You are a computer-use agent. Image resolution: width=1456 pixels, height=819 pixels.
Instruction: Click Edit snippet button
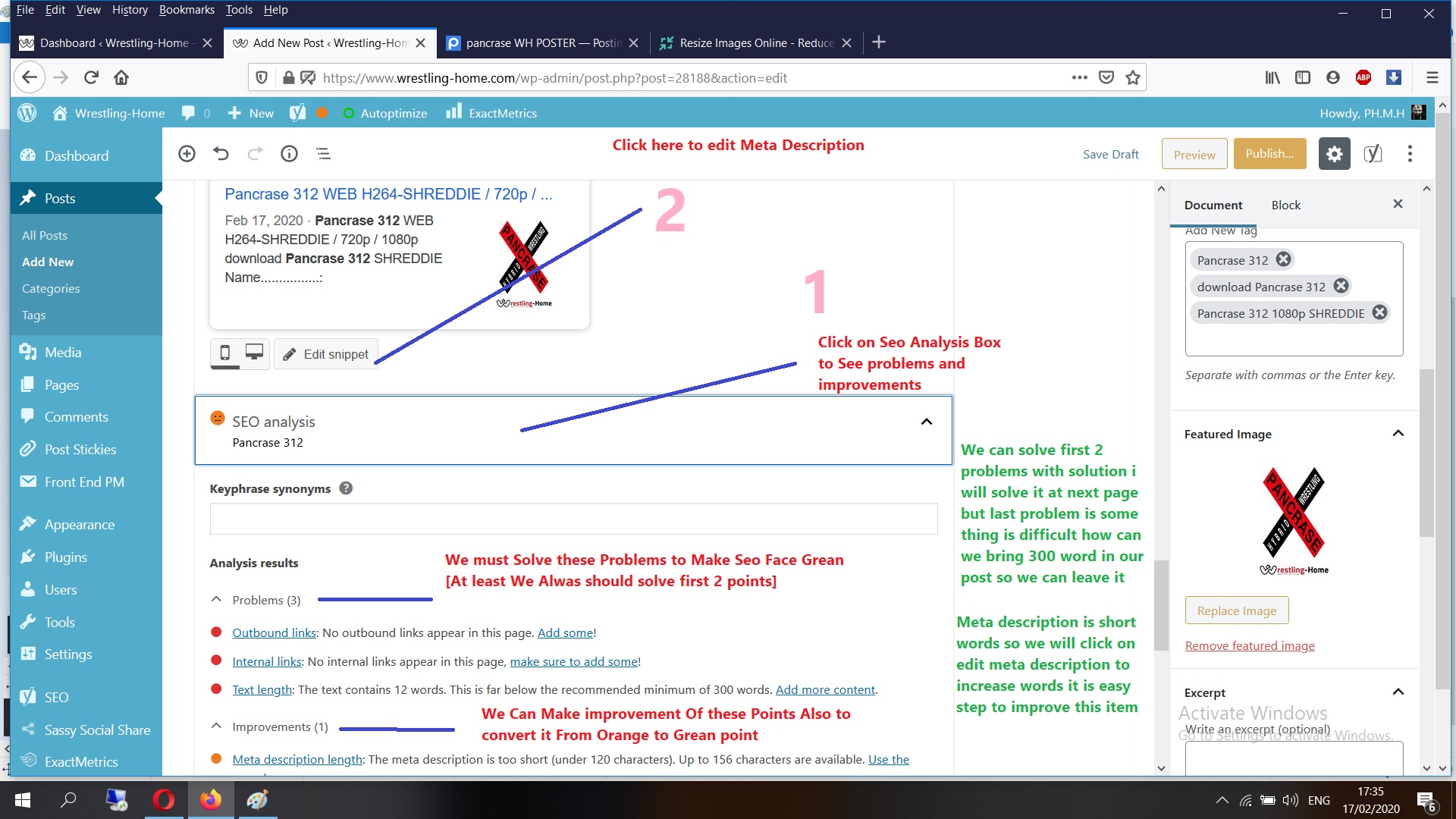tap(325, 354)
